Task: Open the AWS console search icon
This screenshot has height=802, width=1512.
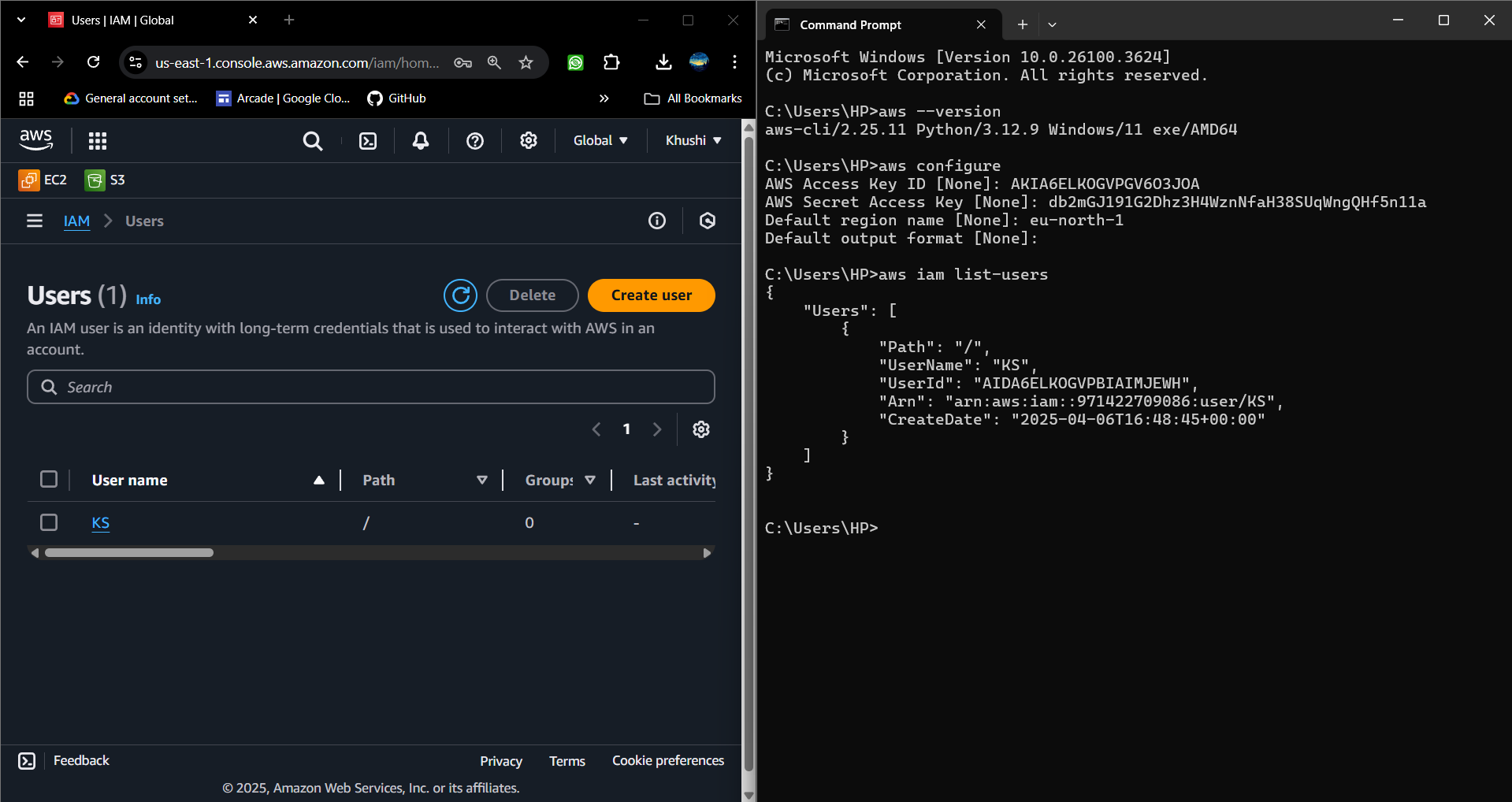Action: 313,141
